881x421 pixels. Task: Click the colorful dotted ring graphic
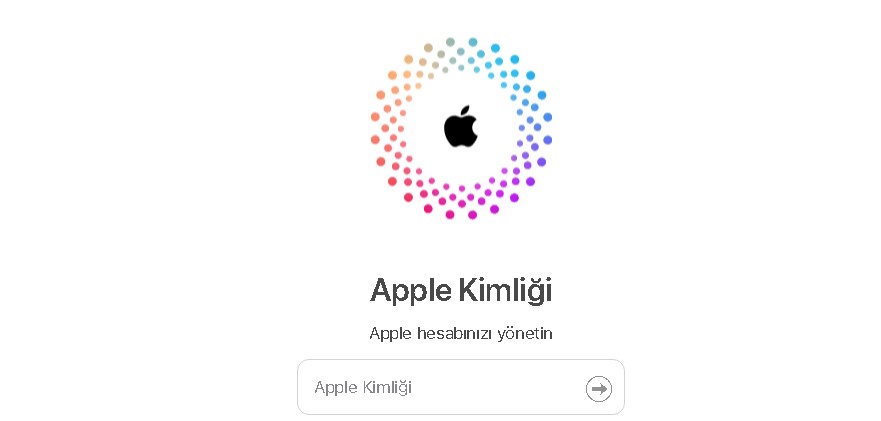[x=461, y=128]
